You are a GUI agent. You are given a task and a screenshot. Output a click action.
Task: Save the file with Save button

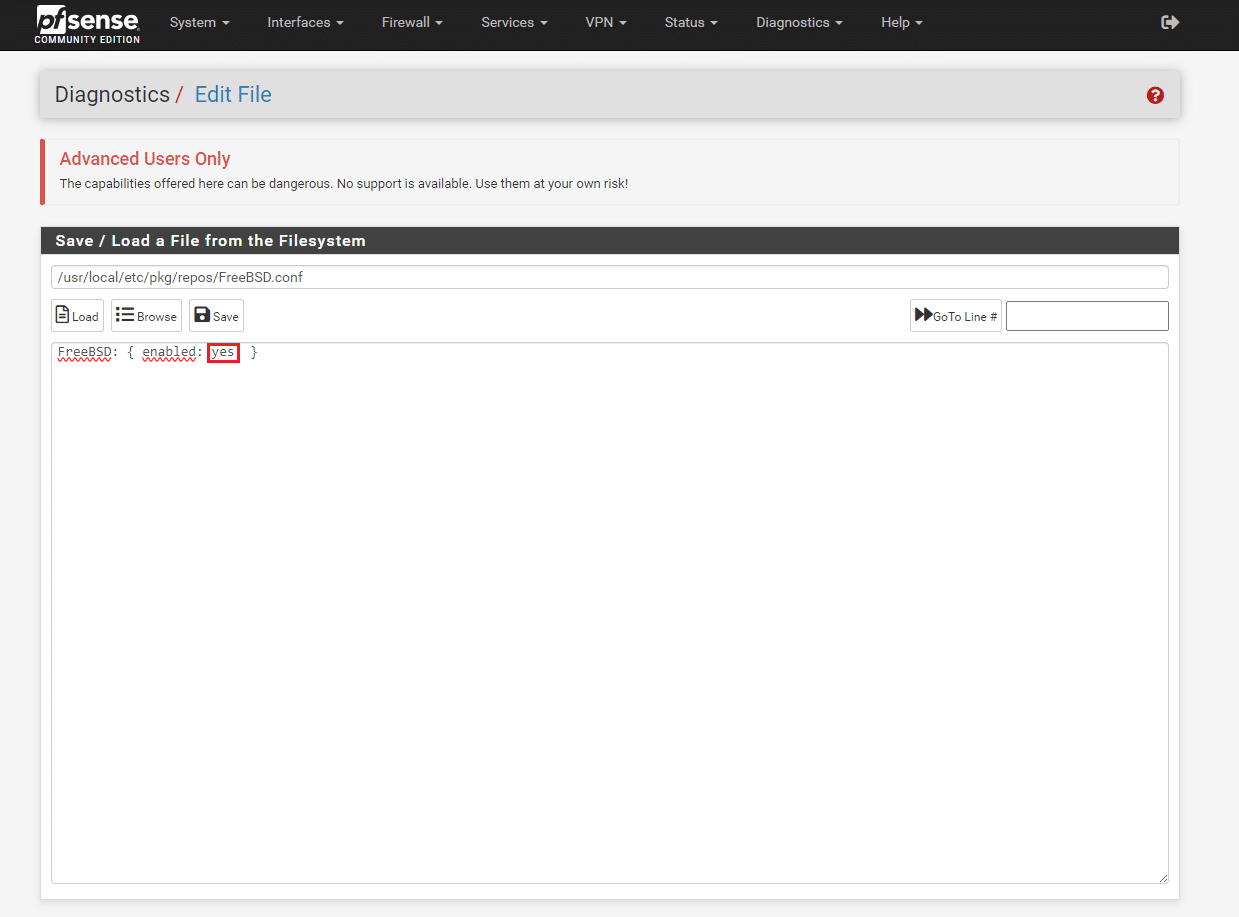point(216,316)
